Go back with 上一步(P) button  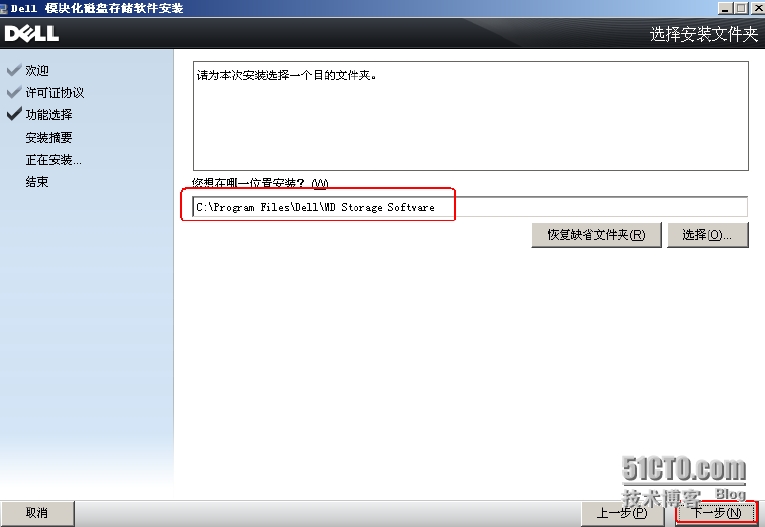pos(622,513)
